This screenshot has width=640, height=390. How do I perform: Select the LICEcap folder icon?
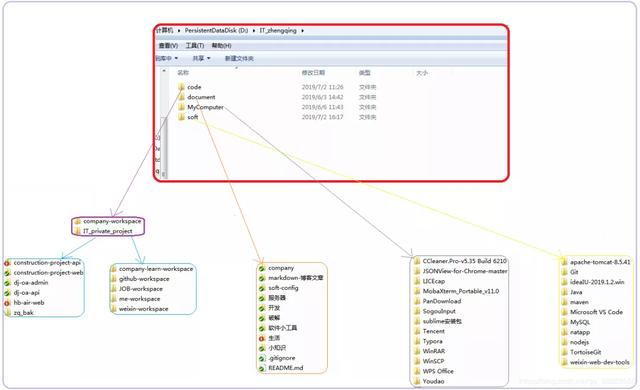[x=417, y=281]
